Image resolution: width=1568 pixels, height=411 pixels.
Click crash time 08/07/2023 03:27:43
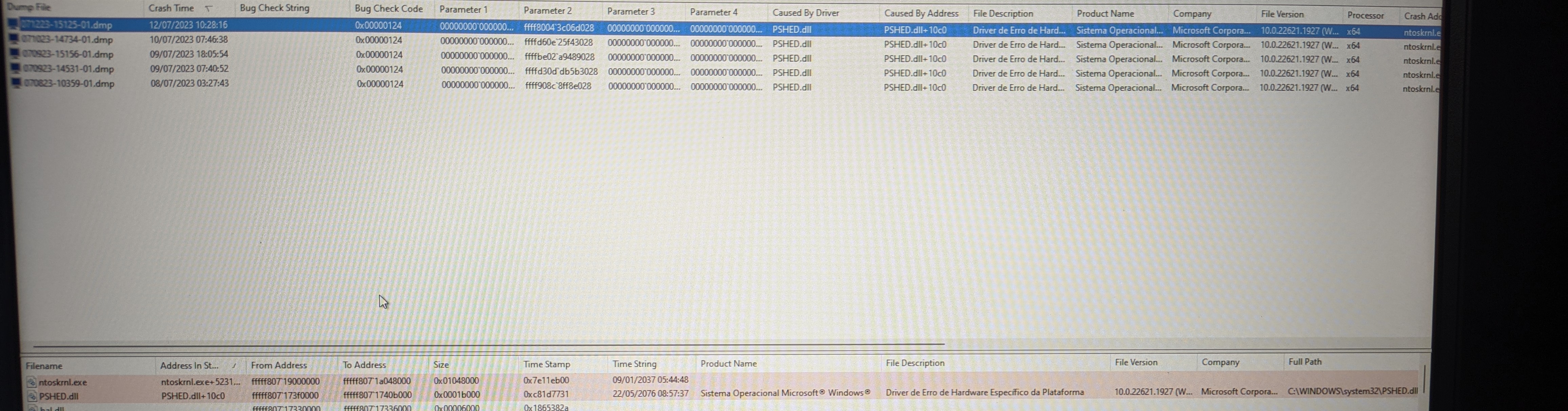click(190, 83)
